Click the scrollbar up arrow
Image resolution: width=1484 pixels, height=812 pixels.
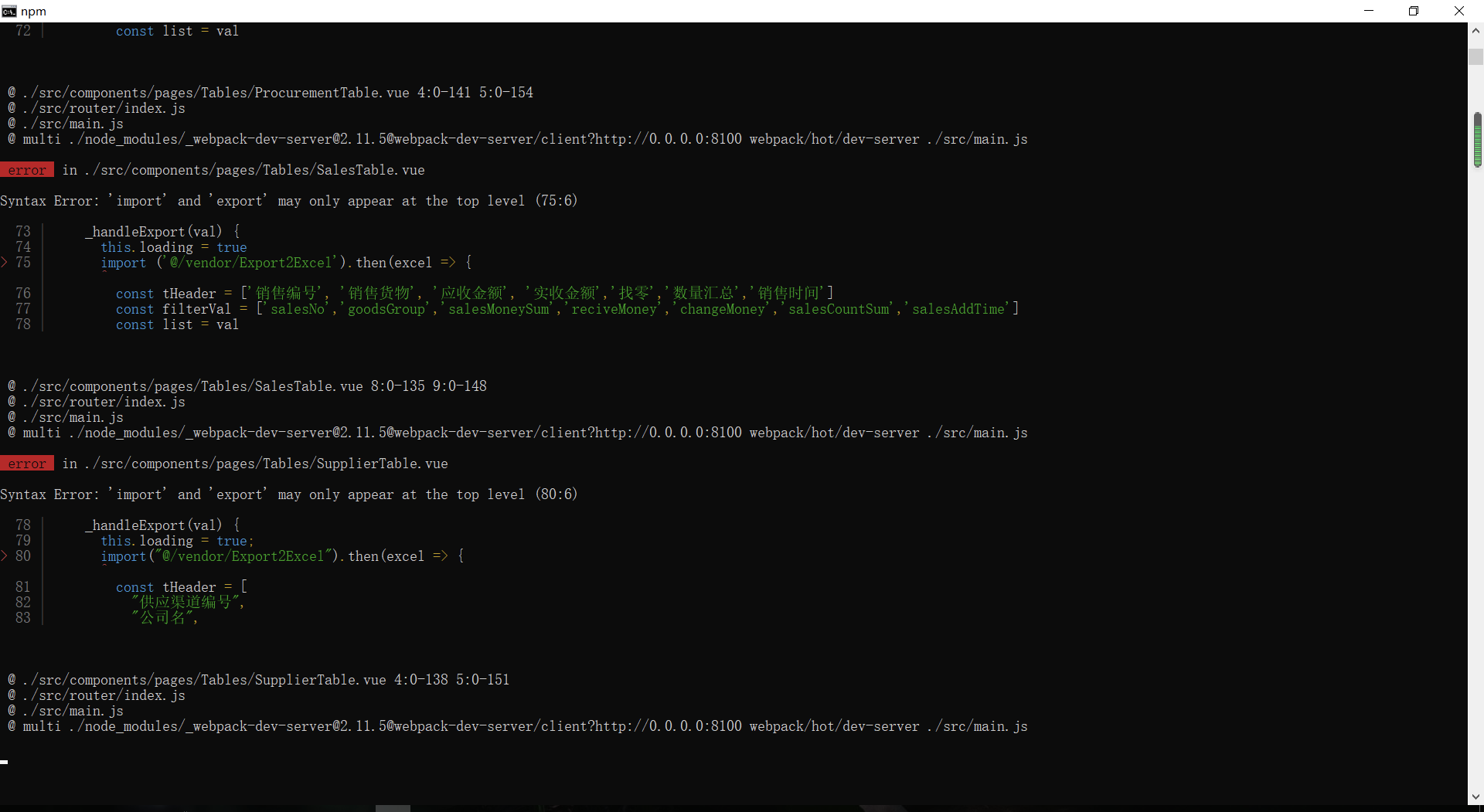[1476, 30]
